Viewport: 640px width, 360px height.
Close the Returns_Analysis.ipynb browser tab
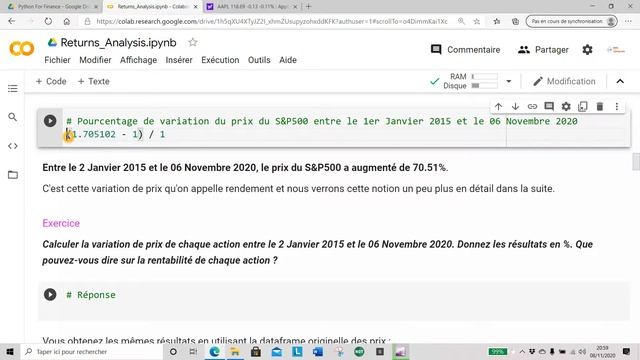196,7
